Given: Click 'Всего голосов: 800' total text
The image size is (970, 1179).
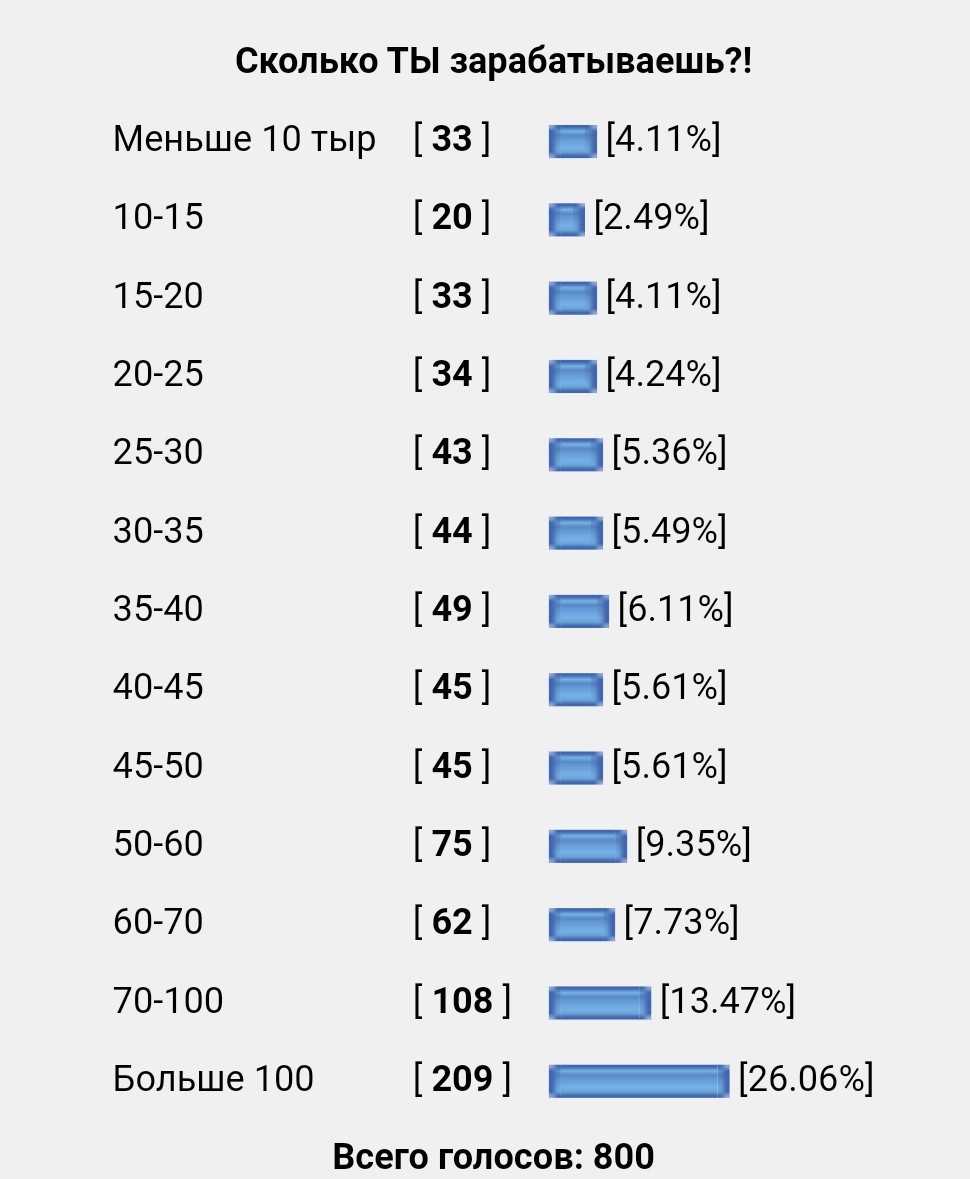Looking at the screenshot, I should (493, 1156).
